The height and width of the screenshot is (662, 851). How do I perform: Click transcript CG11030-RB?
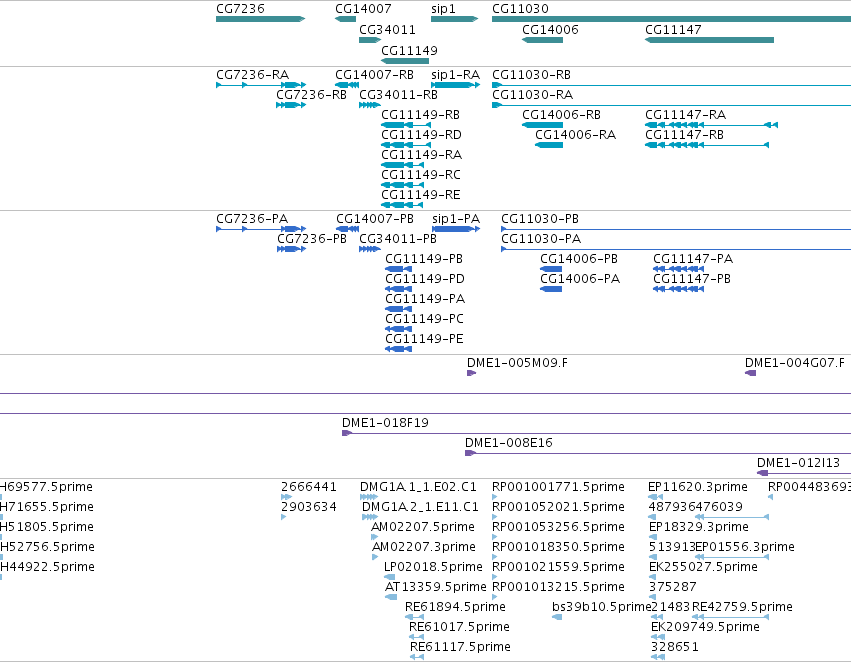[531, 74]
